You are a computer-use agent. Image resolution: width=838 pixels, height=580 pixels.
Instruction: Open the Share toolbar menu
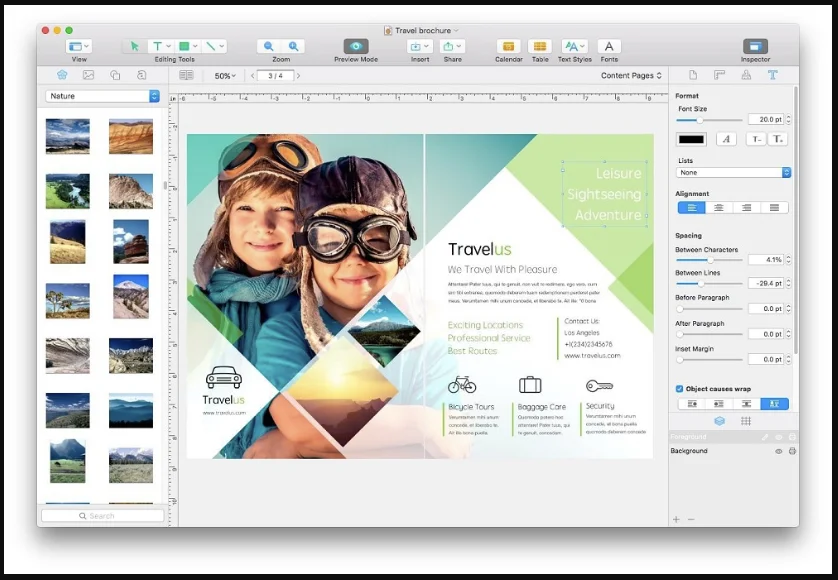click(x=452, y=47)
